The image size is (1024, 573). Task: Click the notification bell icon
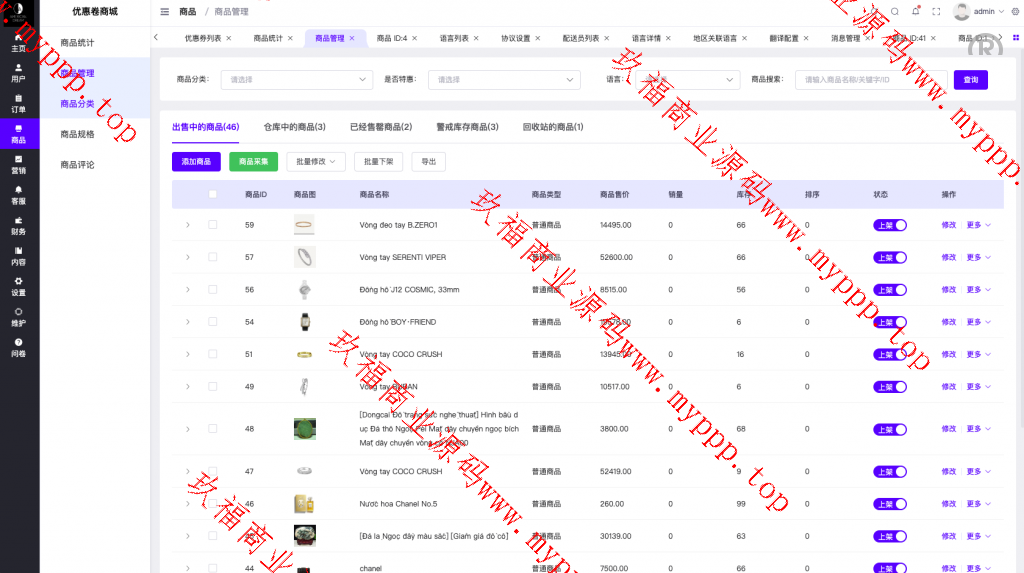coord(915,12)
